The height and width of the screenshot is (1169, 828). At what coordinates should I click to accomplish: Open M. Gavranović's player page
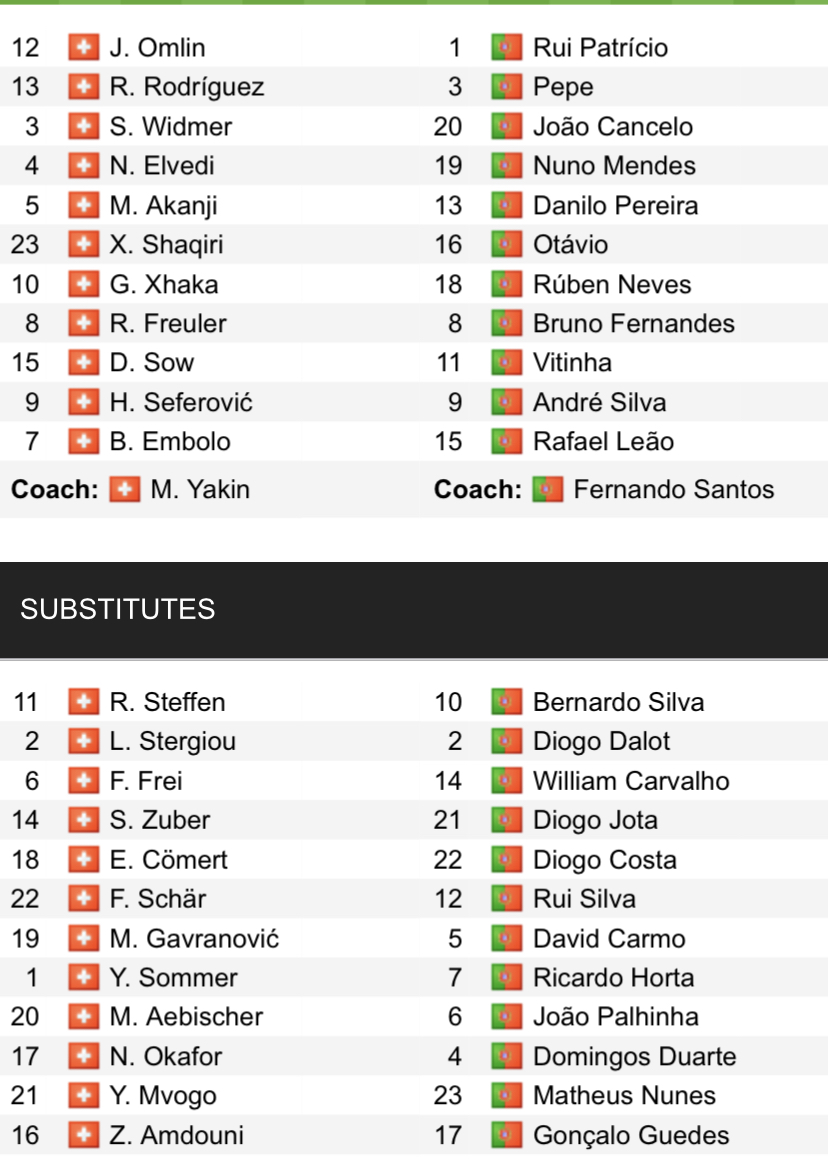click(x=194, y=938)
